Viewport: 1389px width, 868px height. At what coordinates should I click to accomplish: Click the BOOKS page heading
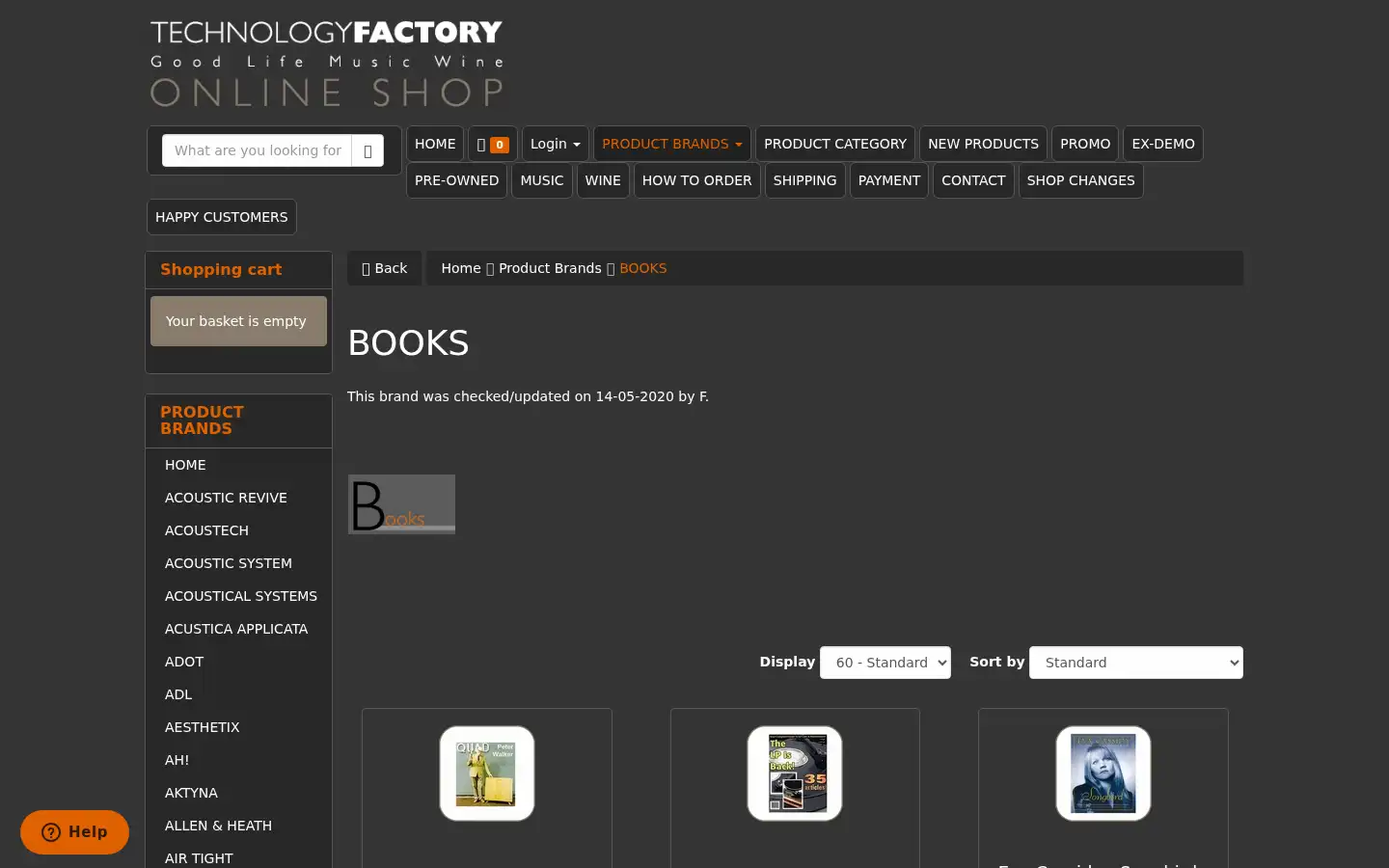point(408,343)
